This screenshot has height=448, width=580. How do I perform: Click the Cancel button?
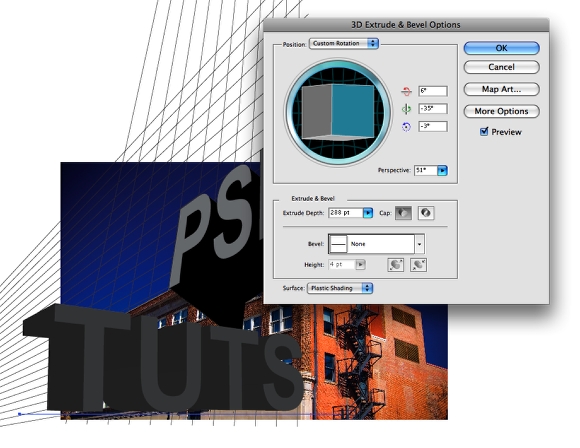coord(501,67)
